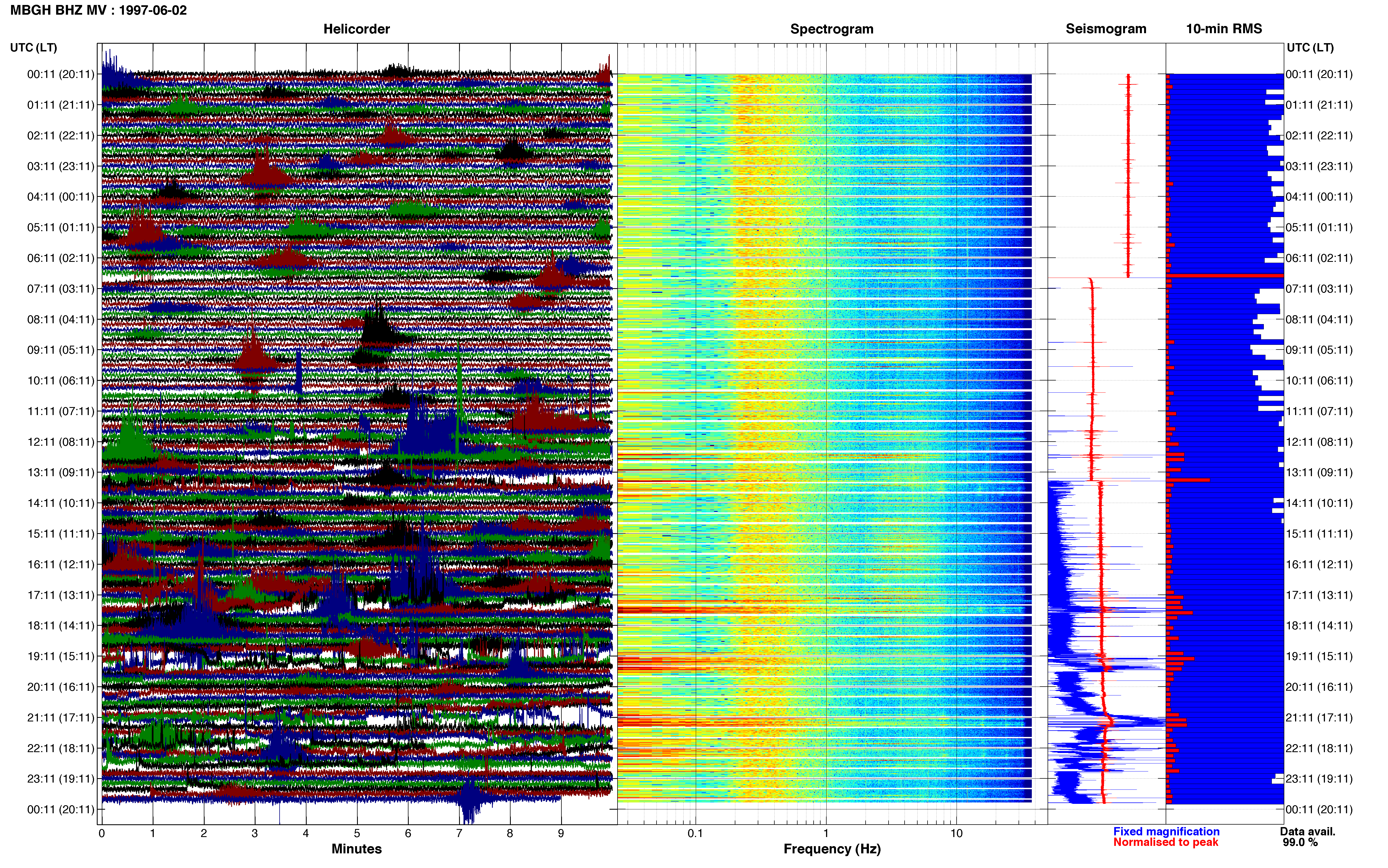This screenshot has height=868, width=1388.
Task: Click the 'Fixed magnification' legend text
Action: click(1166, 831)
